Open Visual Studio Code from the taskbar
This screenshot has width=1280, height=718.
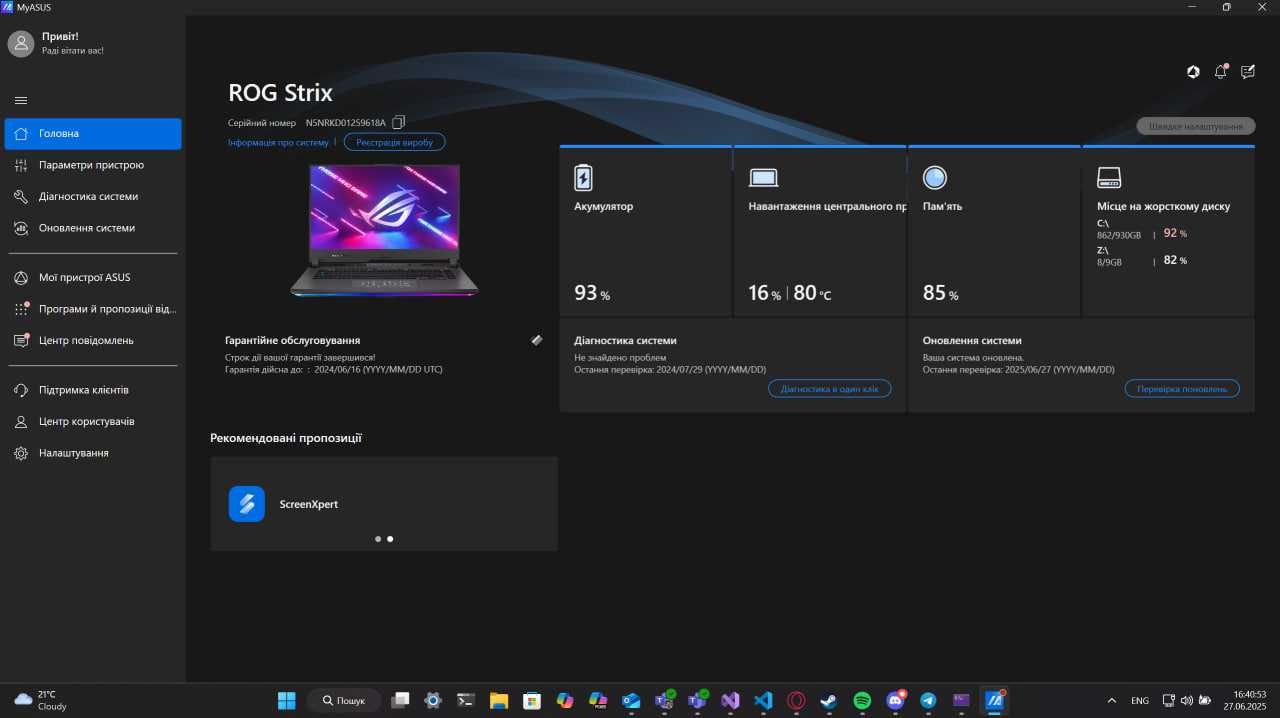pos(764,700)
